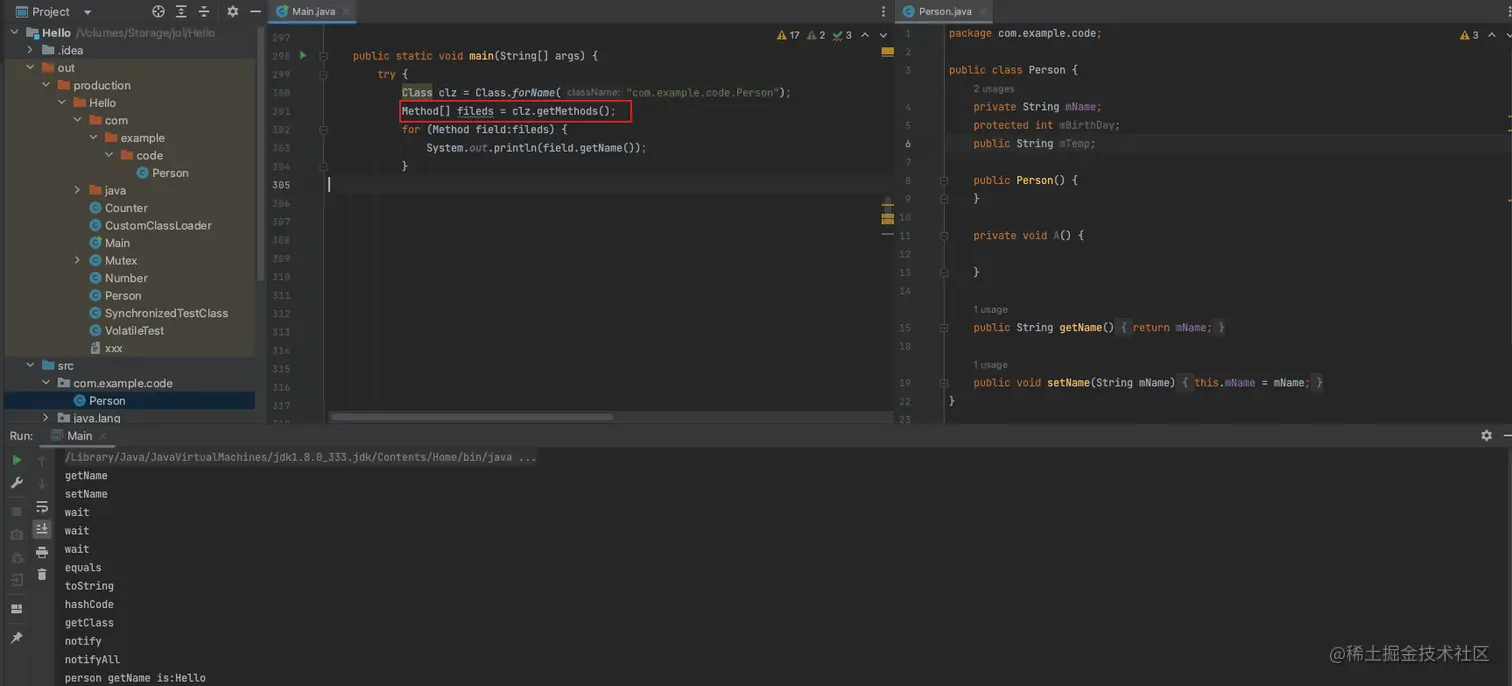
Task: Go to previous highlighted problem in Main.java
Action: click(865, 35)
